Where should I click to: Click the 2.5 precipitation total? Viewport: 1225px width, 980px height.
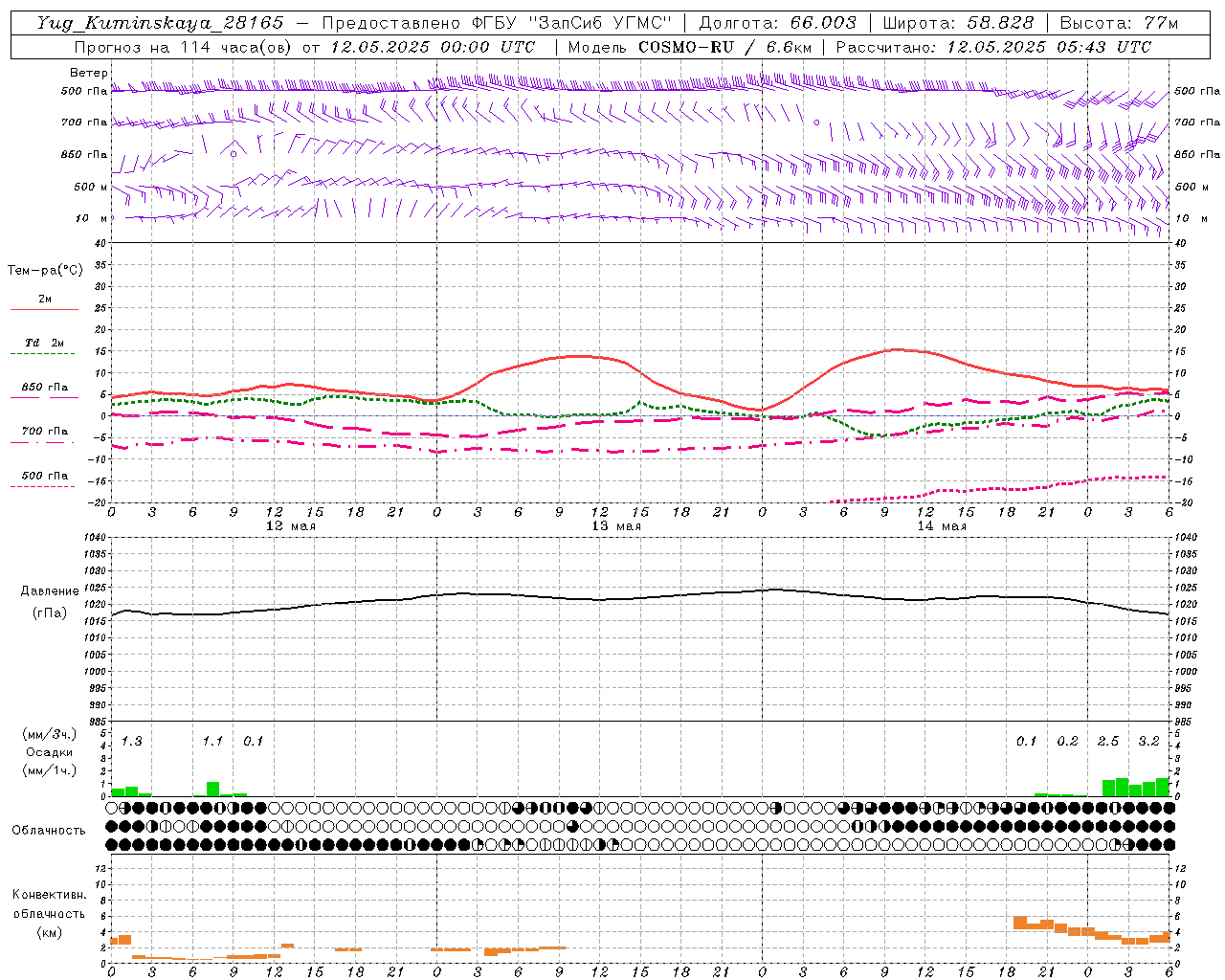tap(1108, 741)
